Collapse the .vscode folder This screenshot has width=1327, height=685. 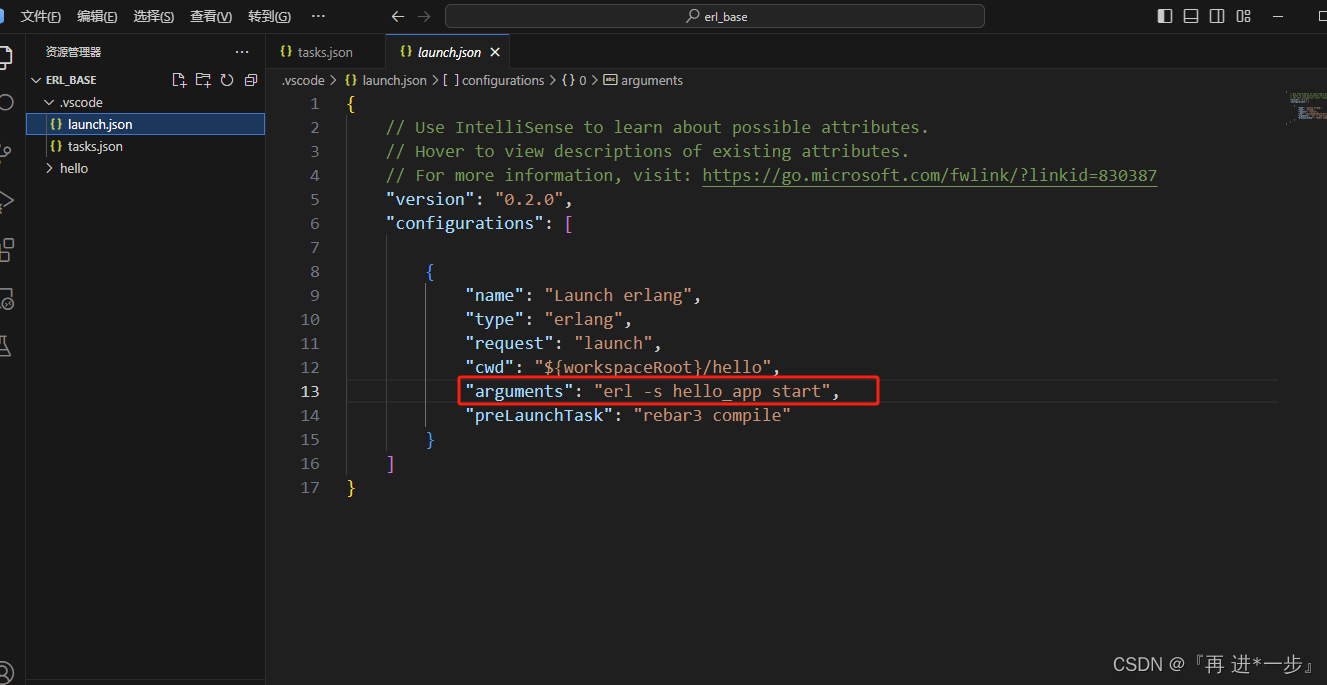(x=48, y=101)
